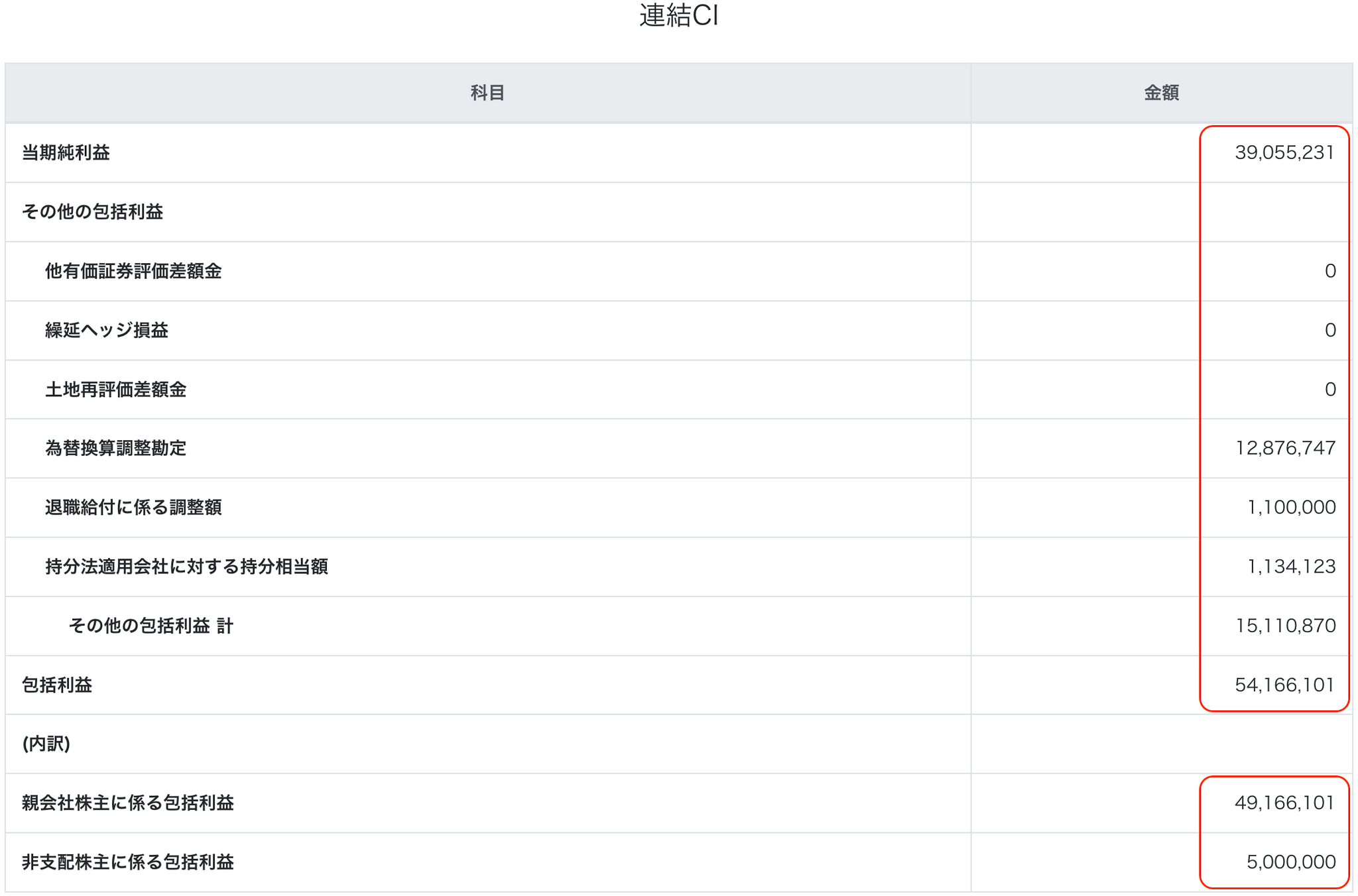Image resolution: width=1358 pixels, height=896 pixels.
Task: Click the 持分法適用会社に対する持分相当額 label
Action: click(x=186, y=567)
